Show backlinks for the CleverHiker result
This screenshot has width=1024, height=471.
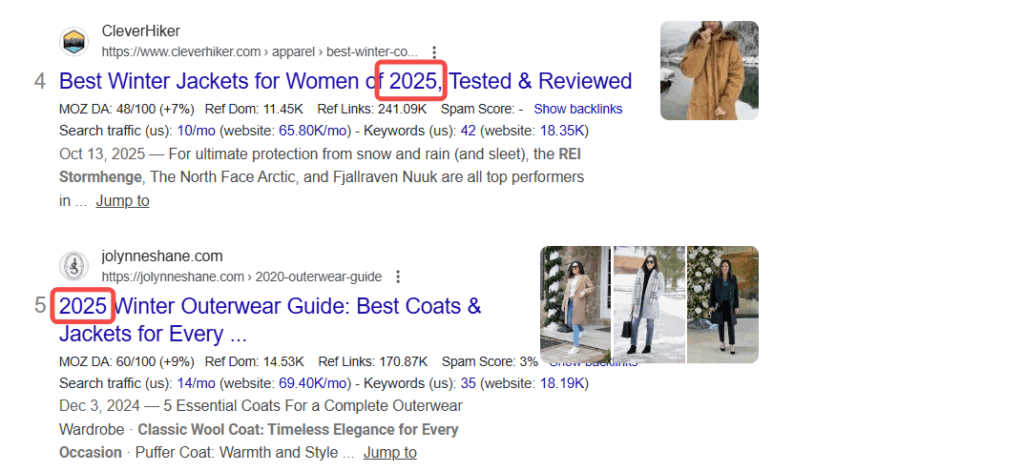click(x=577, y=109)
